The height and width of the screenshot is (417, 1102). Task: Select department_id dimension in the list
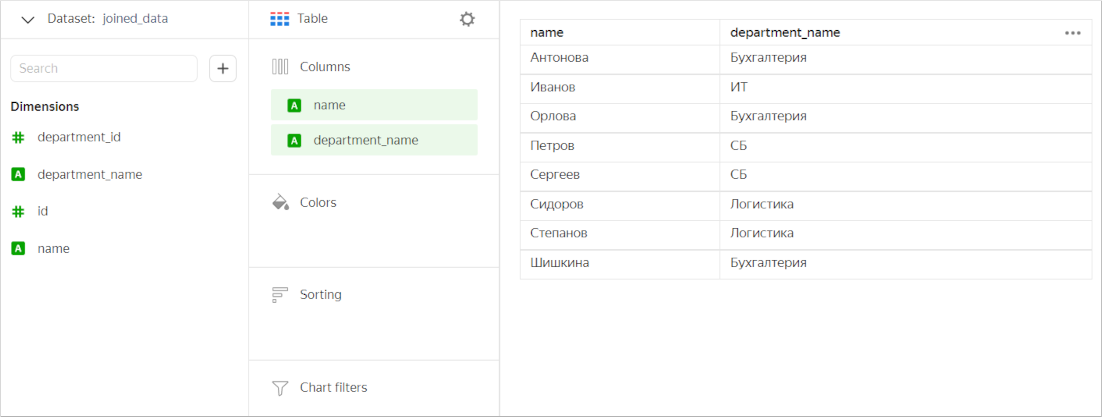coord(78,137)
